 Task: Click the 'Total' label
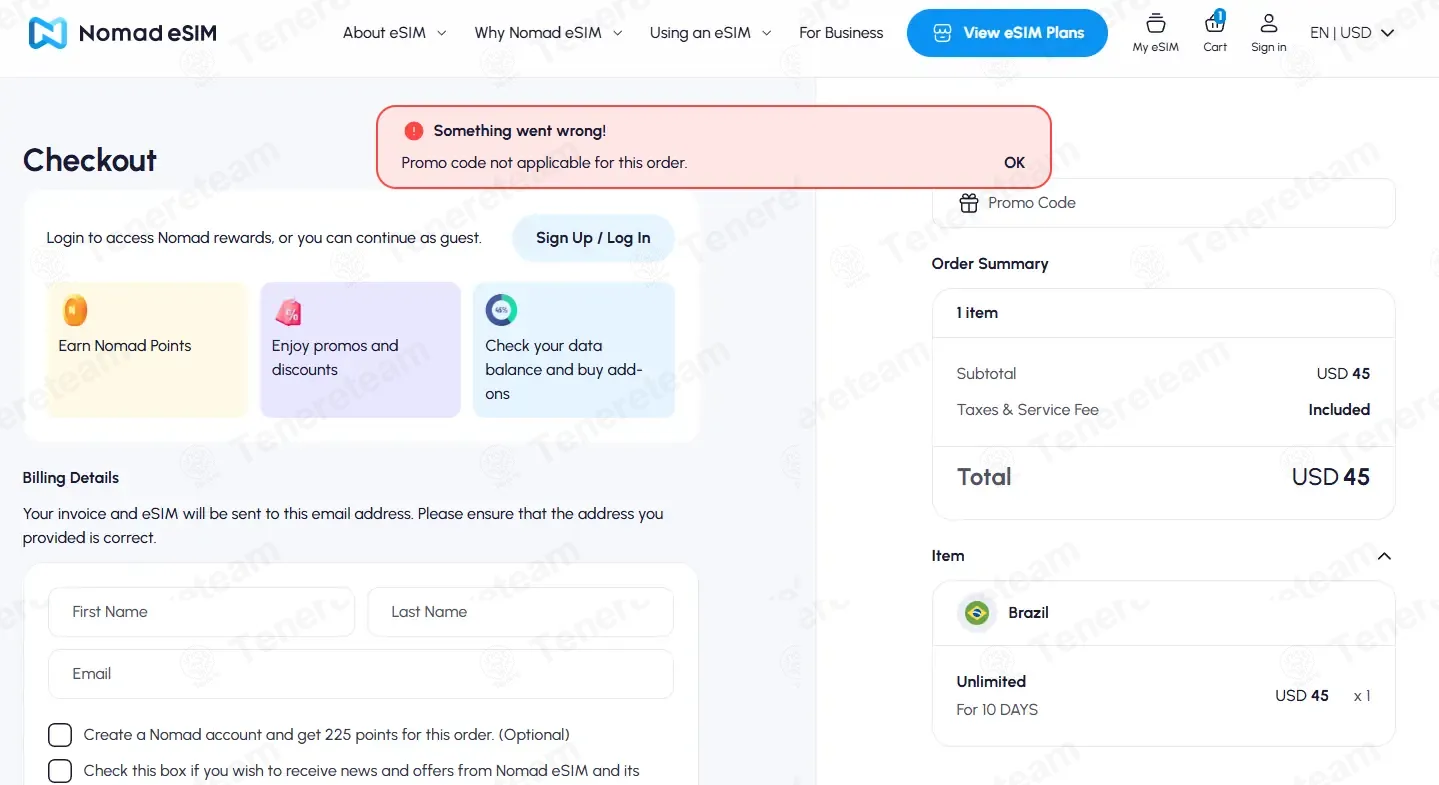point(984,477)
